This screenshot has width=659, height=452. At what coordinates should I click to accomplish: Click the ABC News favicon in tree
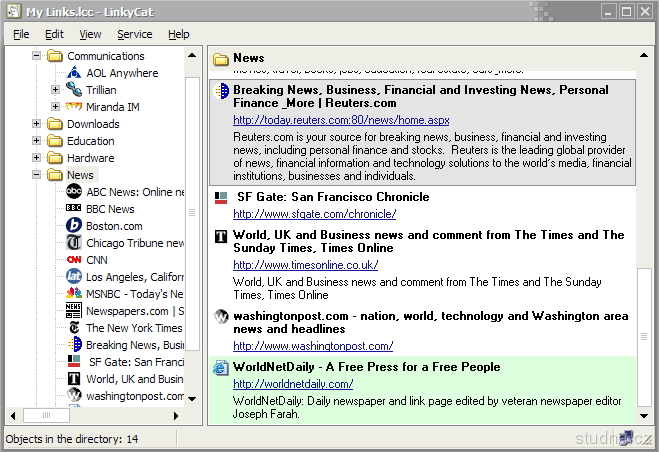click(74, 192)
